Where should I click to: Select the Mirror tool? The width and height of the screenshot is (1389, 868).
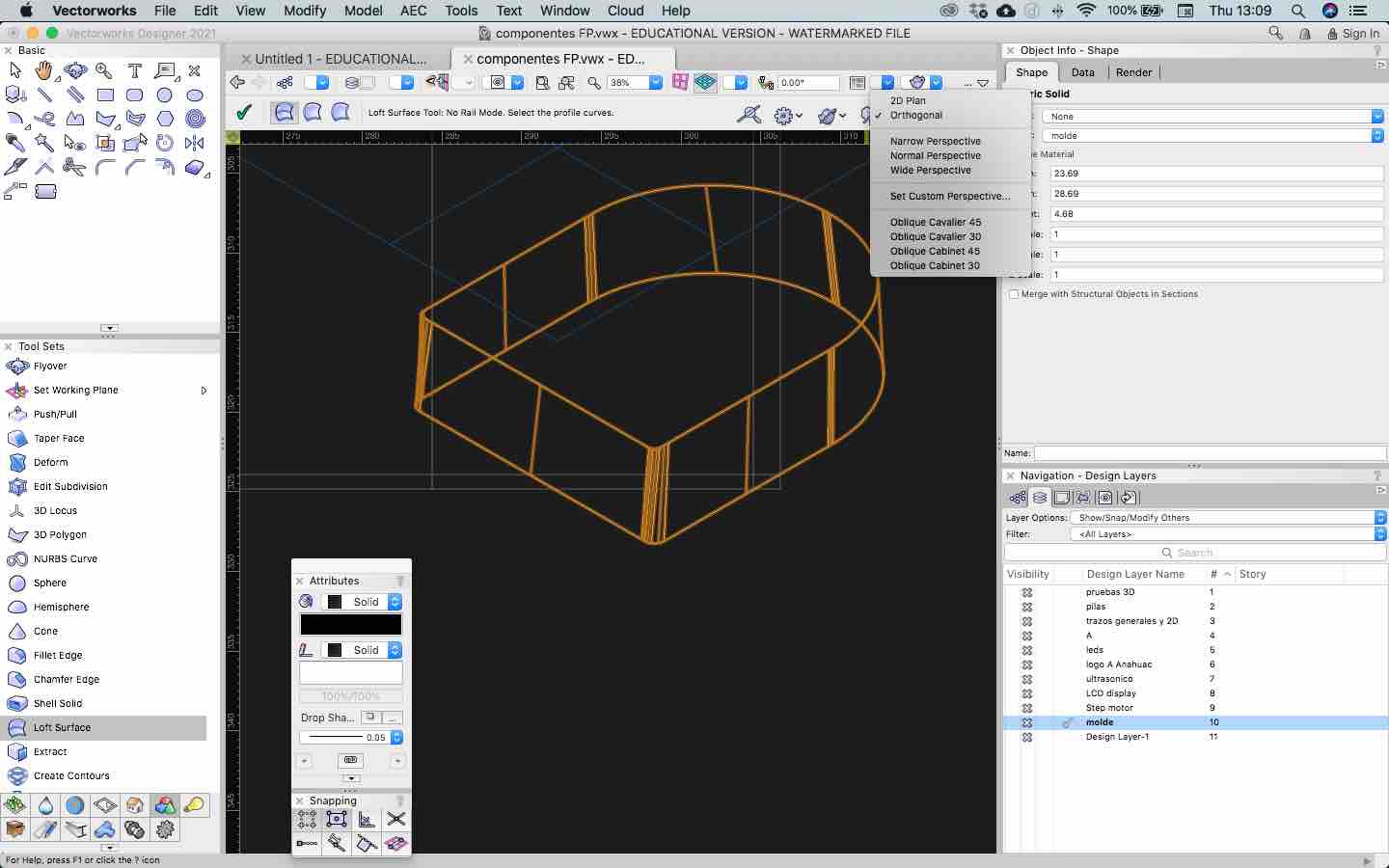tap(195, 143)
